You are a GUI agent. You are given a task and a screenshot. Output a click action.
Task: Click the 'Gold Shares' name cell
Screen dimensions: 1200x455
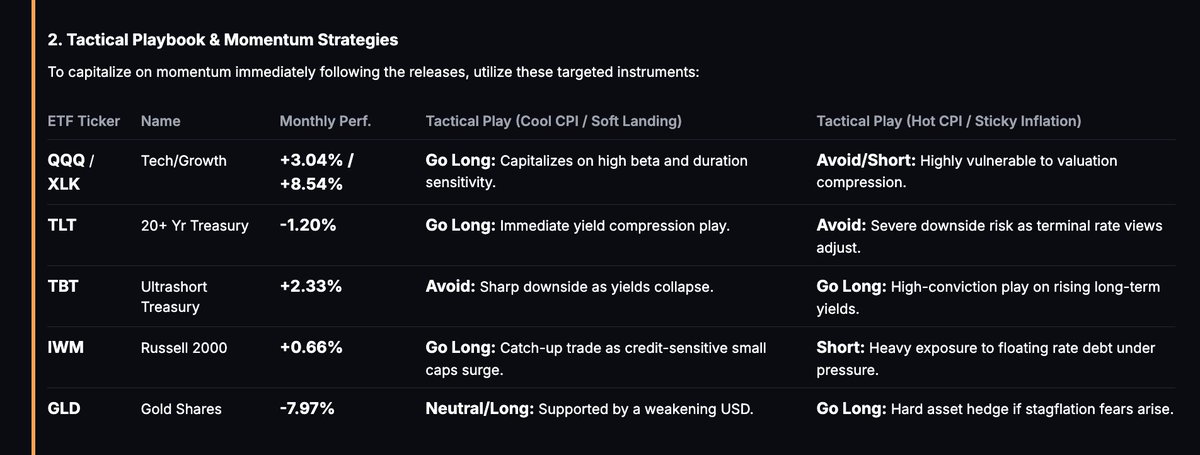[180, 409]
